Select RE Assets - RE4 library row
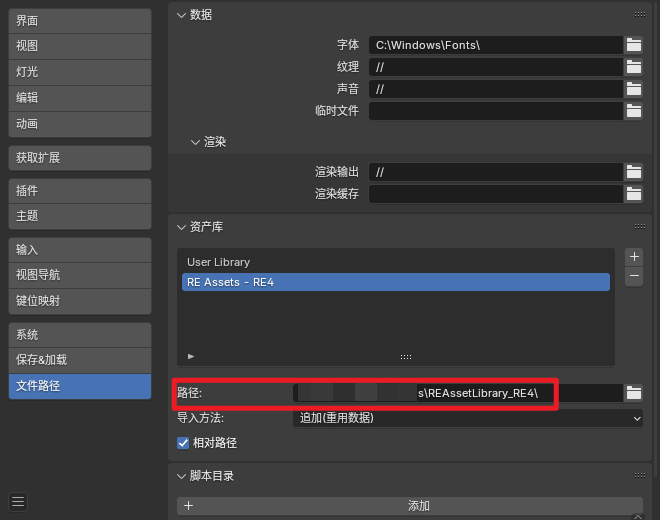This screenshot has width=660, height=520. pos(396,282)
